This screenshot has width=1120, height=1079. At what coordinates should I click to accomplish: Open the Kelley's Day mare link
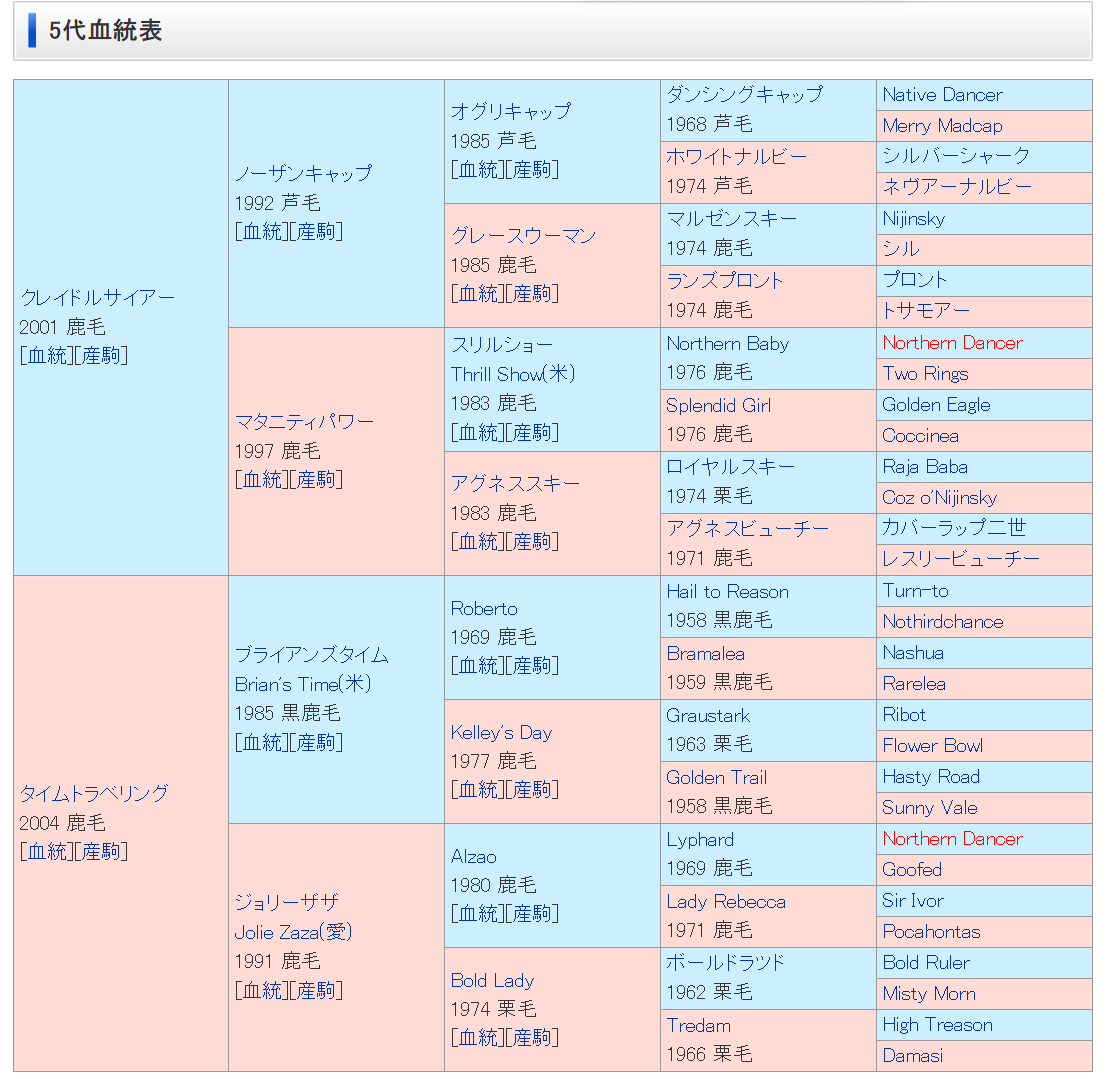click(x=501, y=733)
